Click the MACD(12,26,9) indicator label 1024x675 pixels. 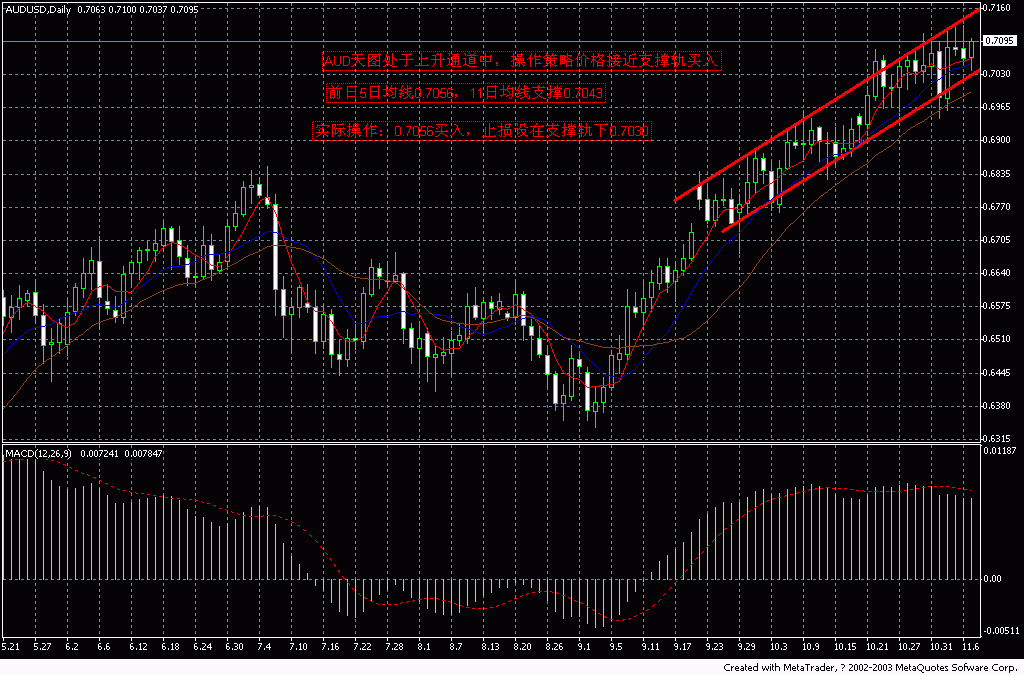click(38, 453)
